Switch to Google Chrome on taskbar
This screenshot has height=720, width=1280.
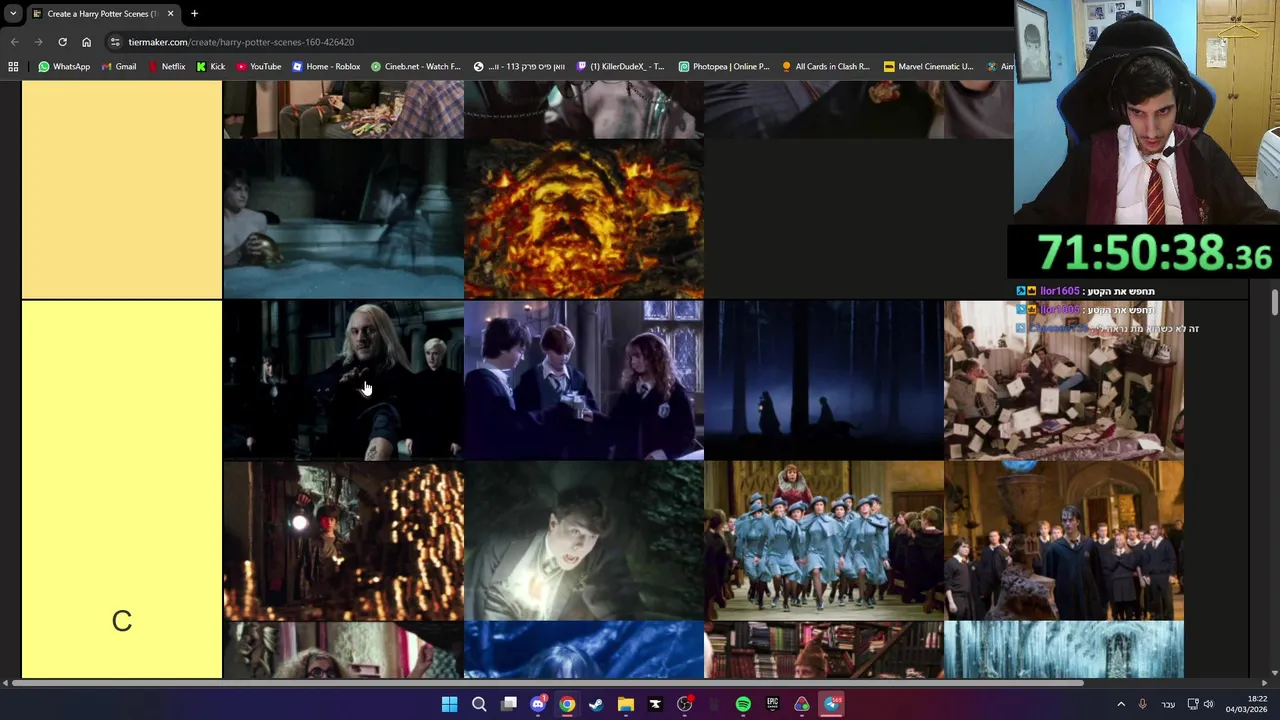(x=567, y=705)
